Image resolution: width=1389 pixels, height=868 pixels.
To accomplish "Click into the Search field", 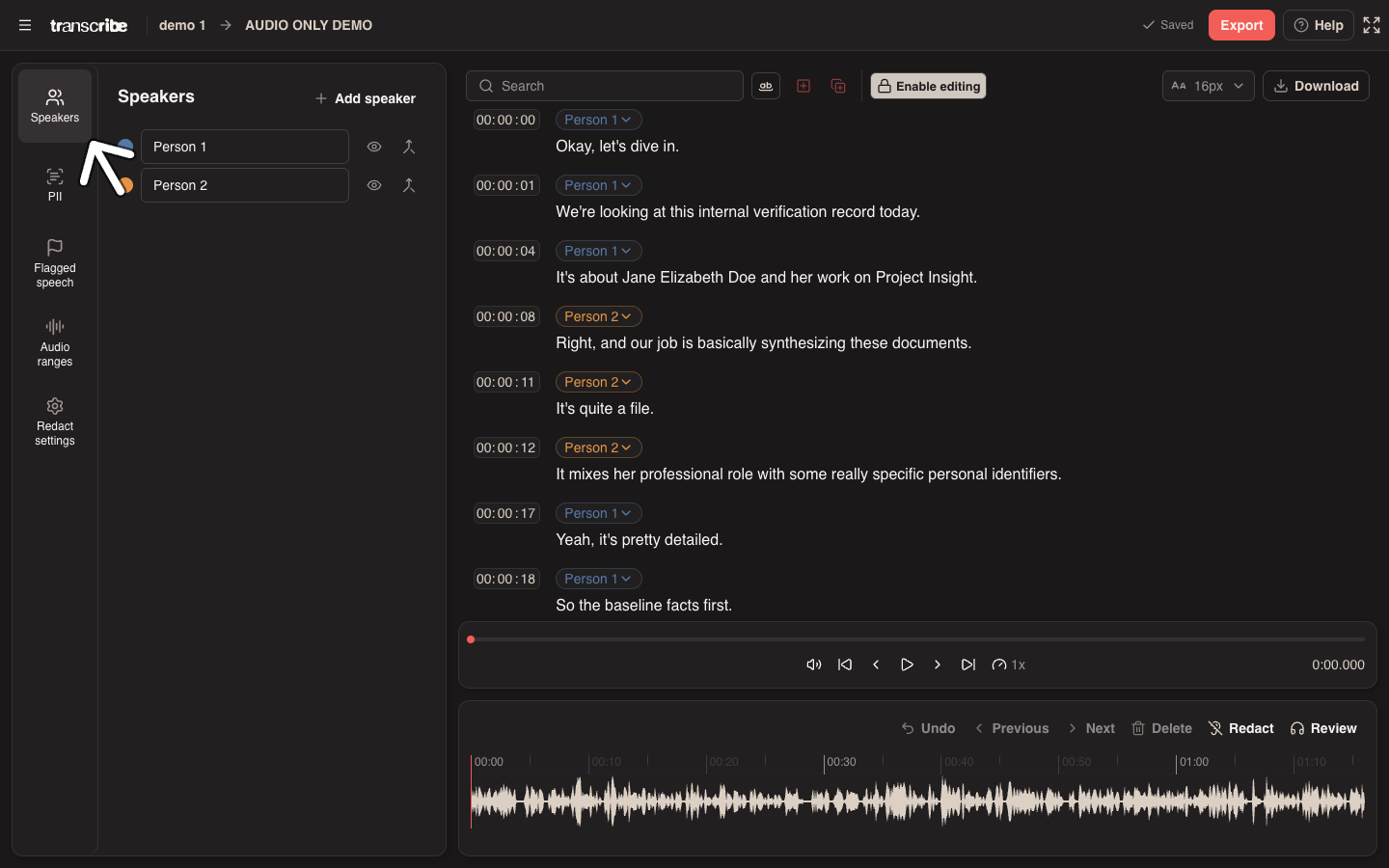I will 605,86.
